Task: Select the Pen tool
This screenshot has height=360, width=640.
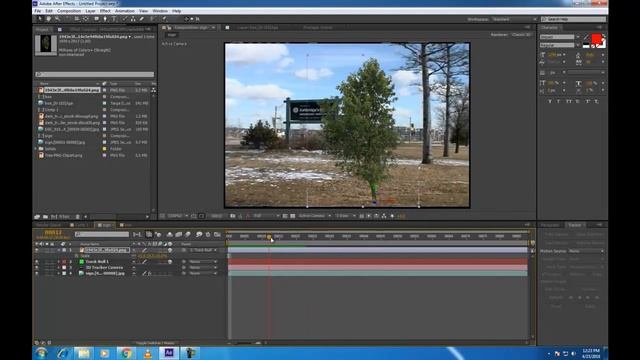Action: (x=105, y=19)
